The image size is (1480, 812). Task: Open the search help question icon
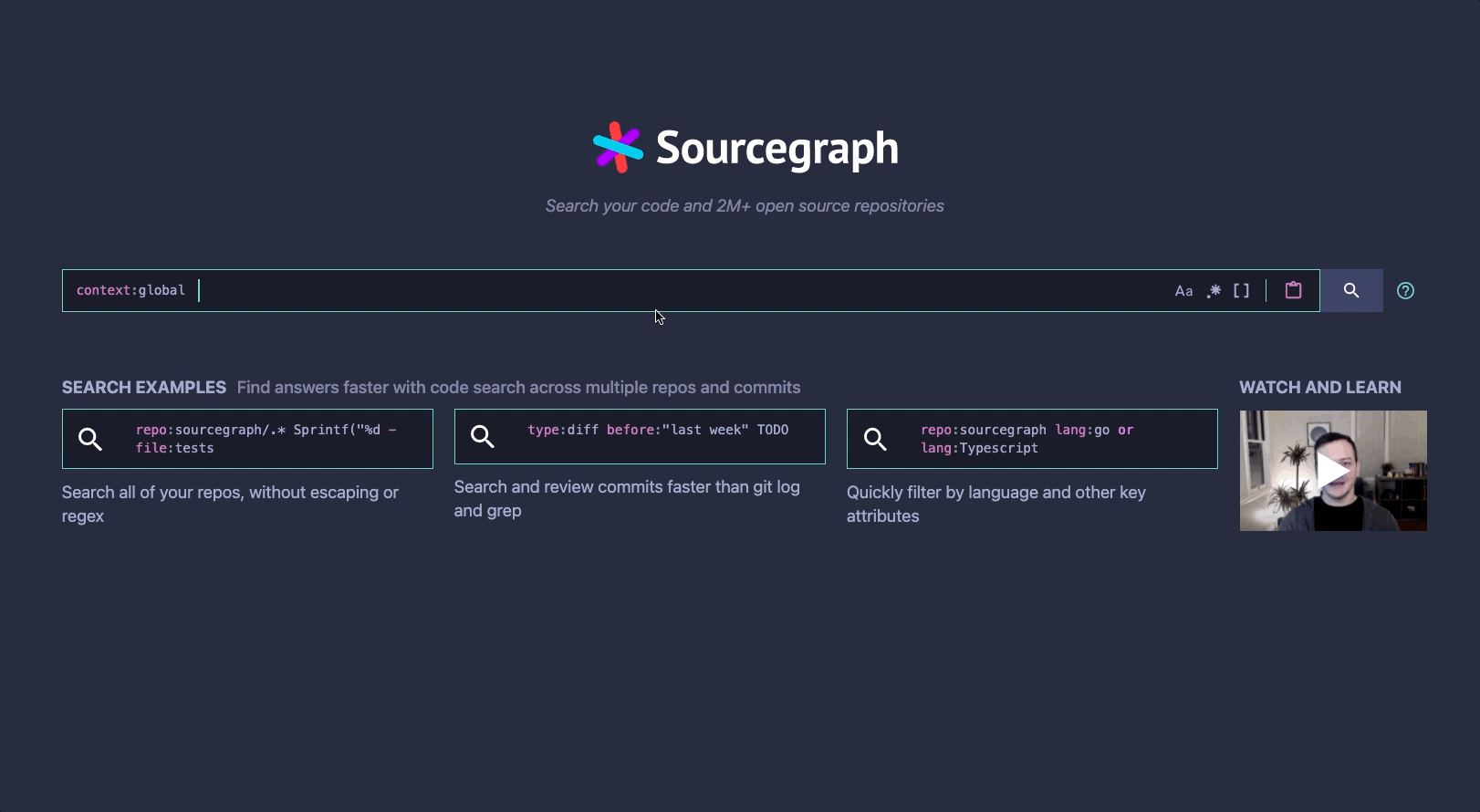[1405, 291]
